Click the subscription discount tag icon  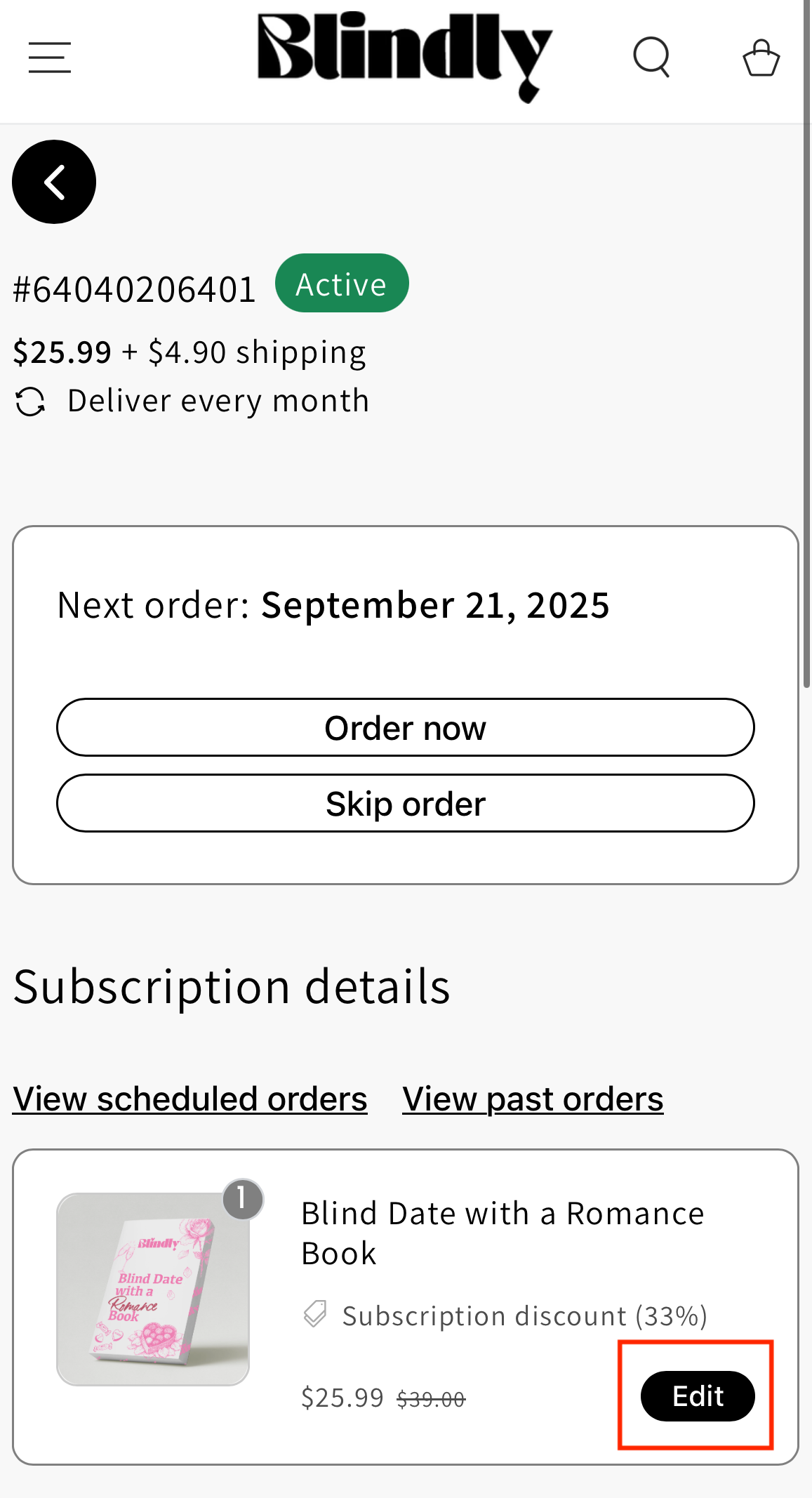point(315,1314)
